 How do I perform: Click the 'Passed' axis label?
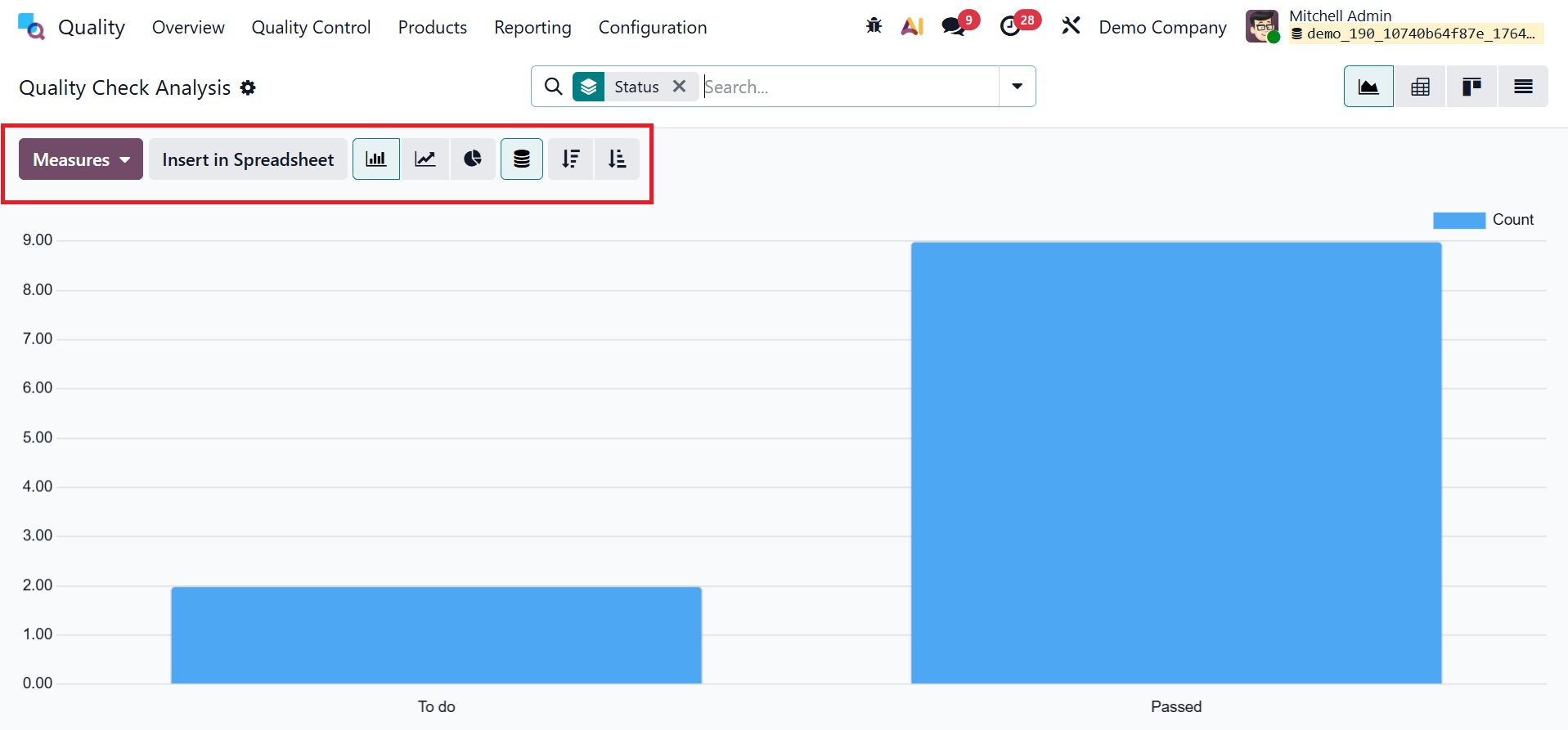click(1176, 706)
